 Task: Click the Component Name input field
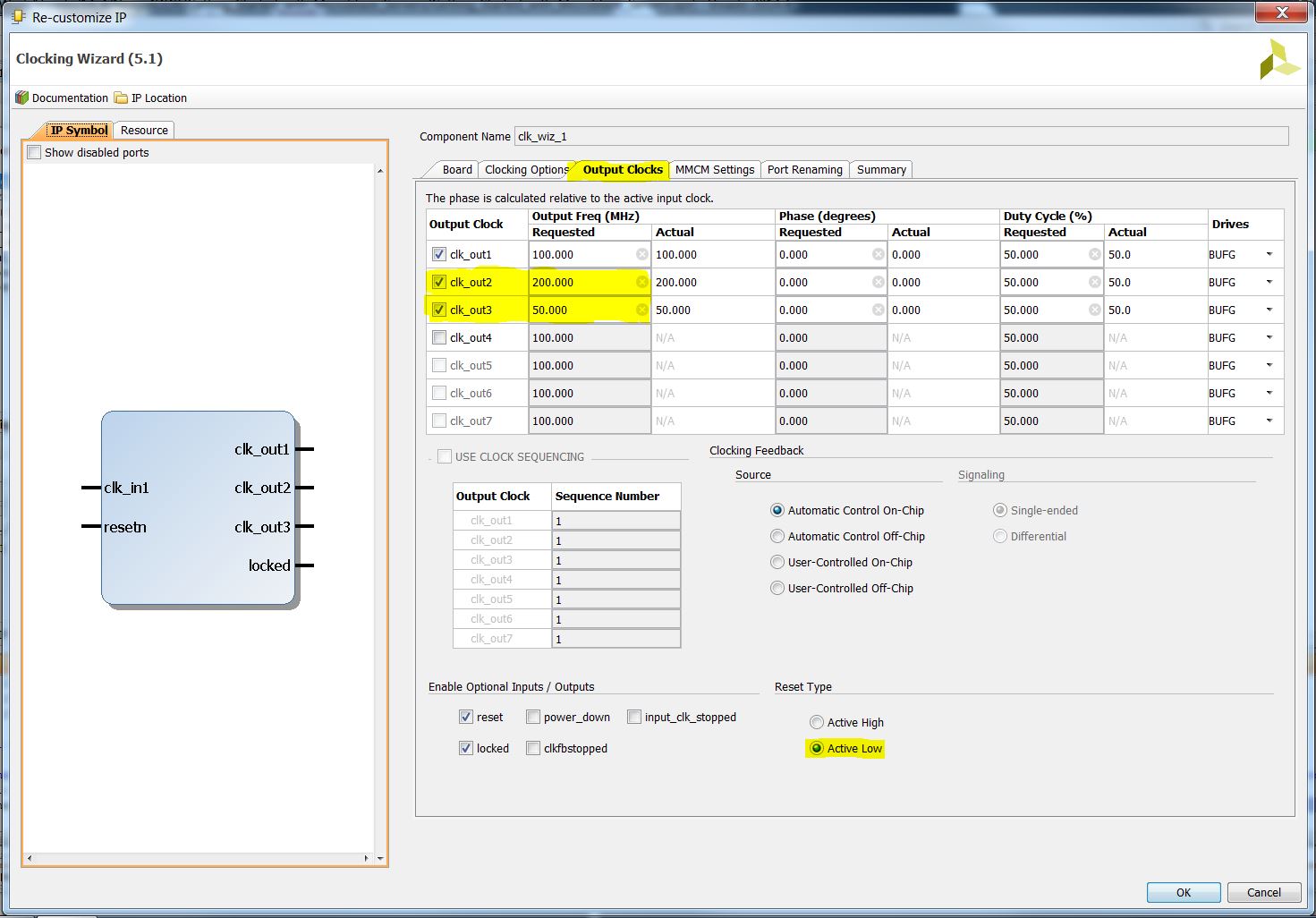pos(902,136)
